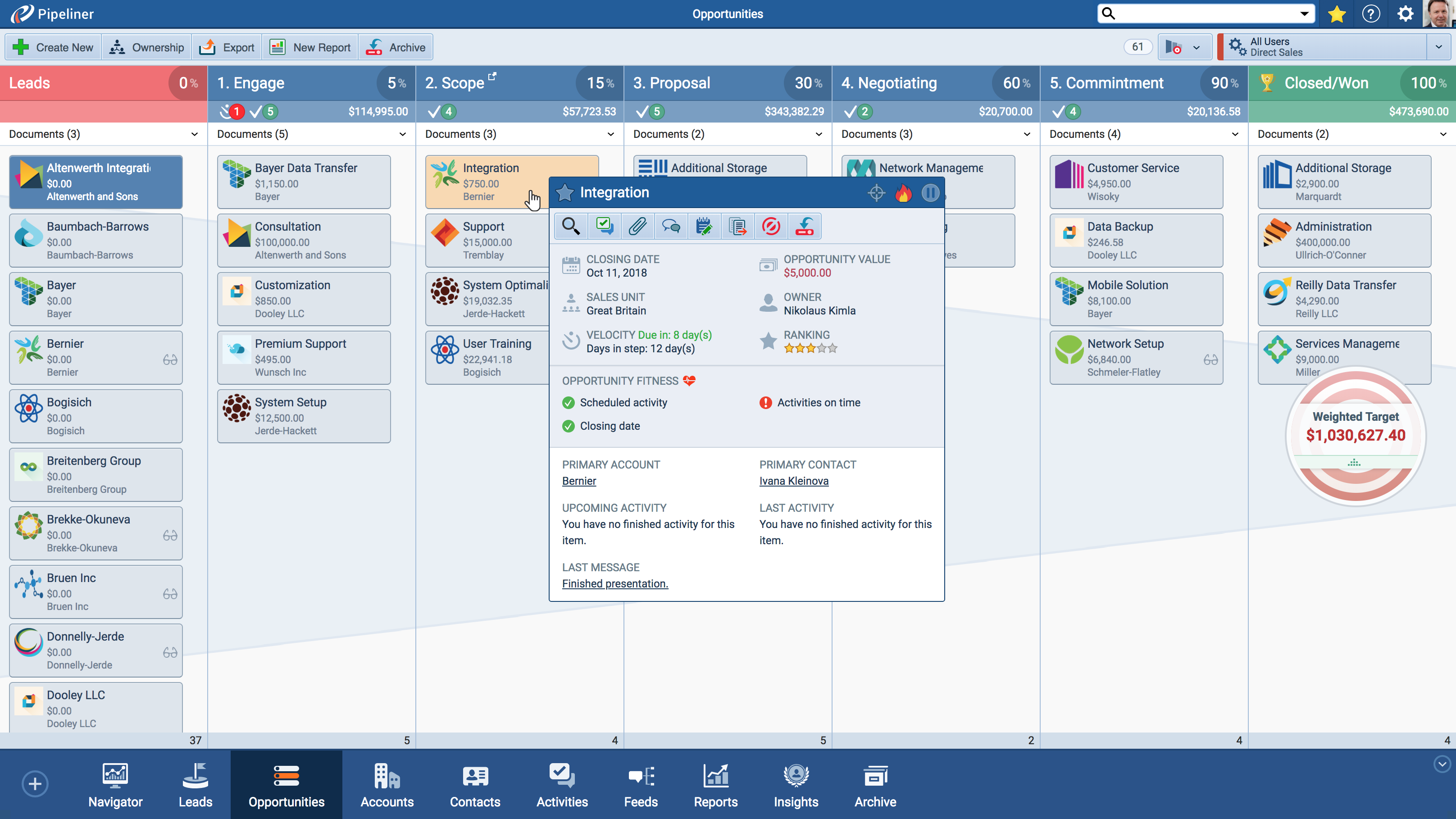Open the Ivana Kleinova primary contact link
1456x819 pixels.
coord(794,481)
